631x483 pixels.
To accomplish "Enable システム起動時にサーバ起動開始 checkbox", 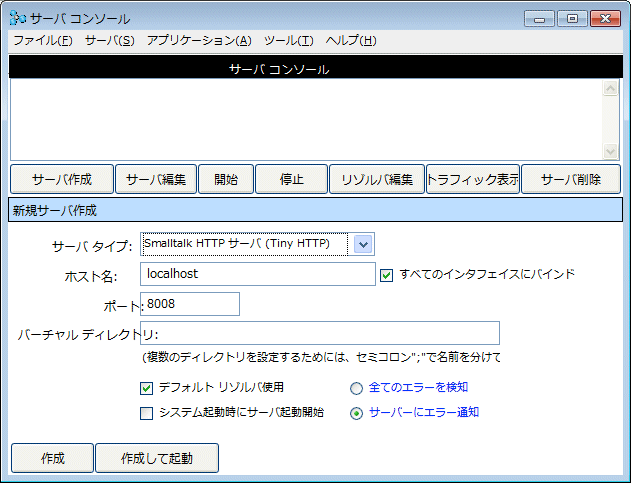I will [x=147, y=412].
